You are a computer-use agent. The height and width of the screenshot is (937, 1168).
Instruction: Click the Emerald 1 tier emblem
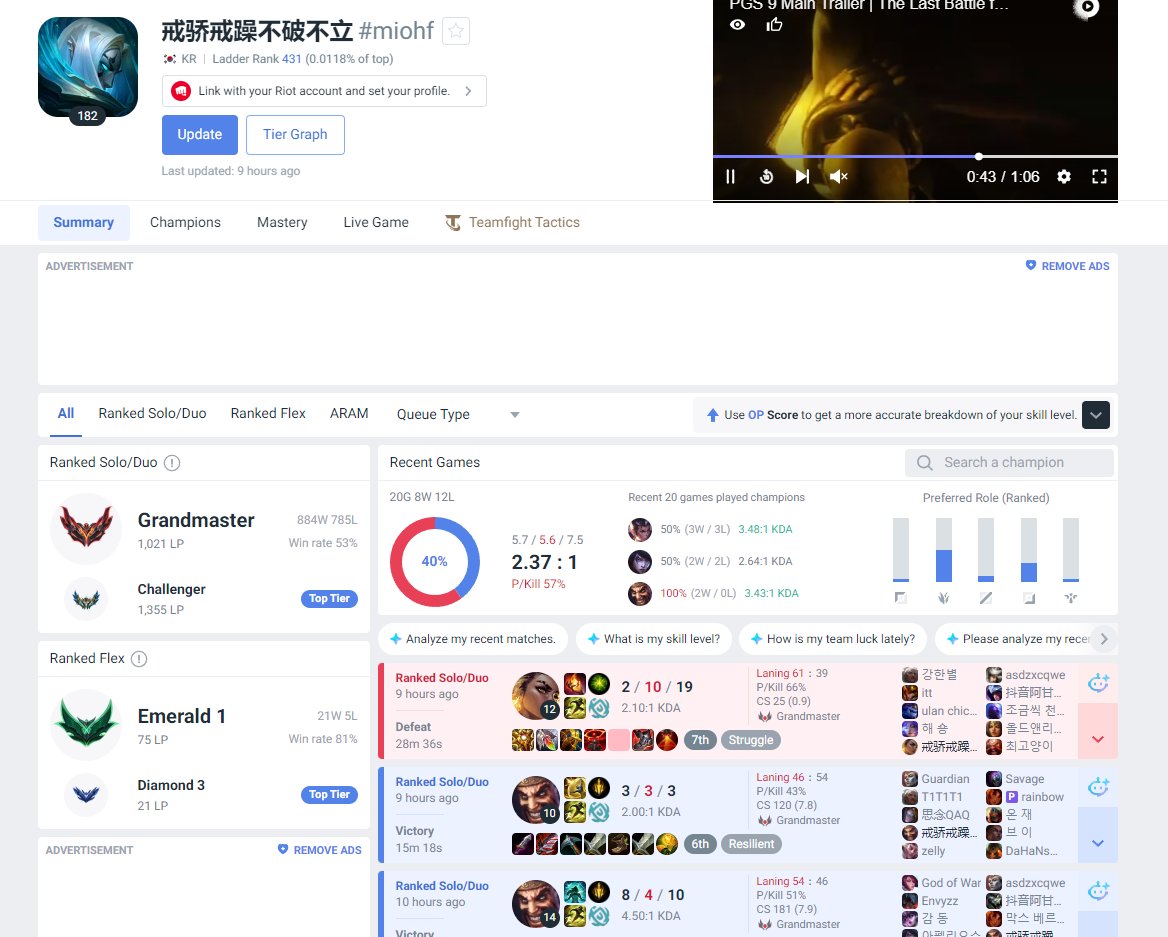pyautogui.click(x=87, y=724)
